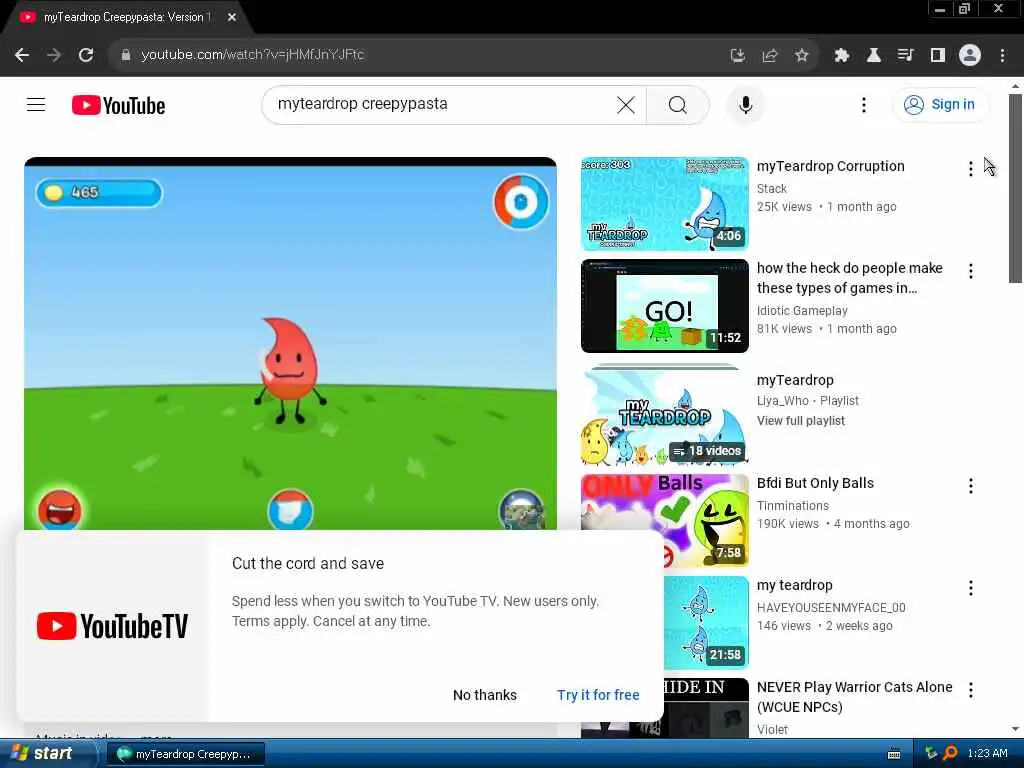This screenshot has height=768, width=1024.
Task: Close the myTeardrop Creepypasta tab
Action: pos(232,18)
